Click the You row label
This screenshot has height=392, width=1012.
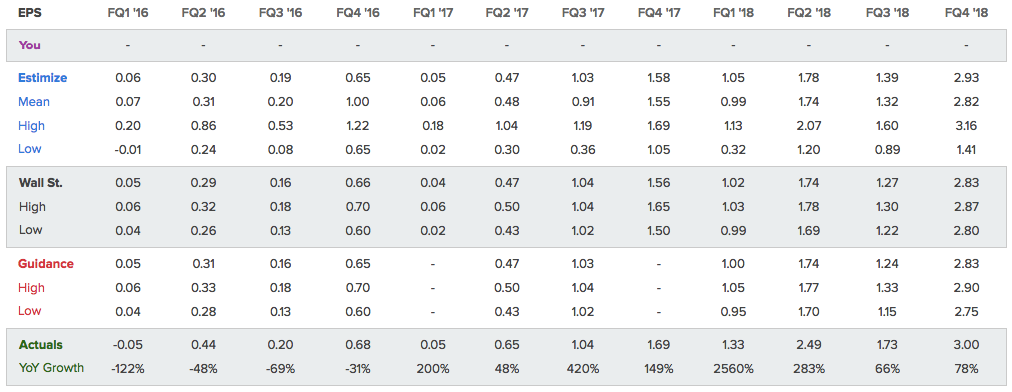pos(30,45)
